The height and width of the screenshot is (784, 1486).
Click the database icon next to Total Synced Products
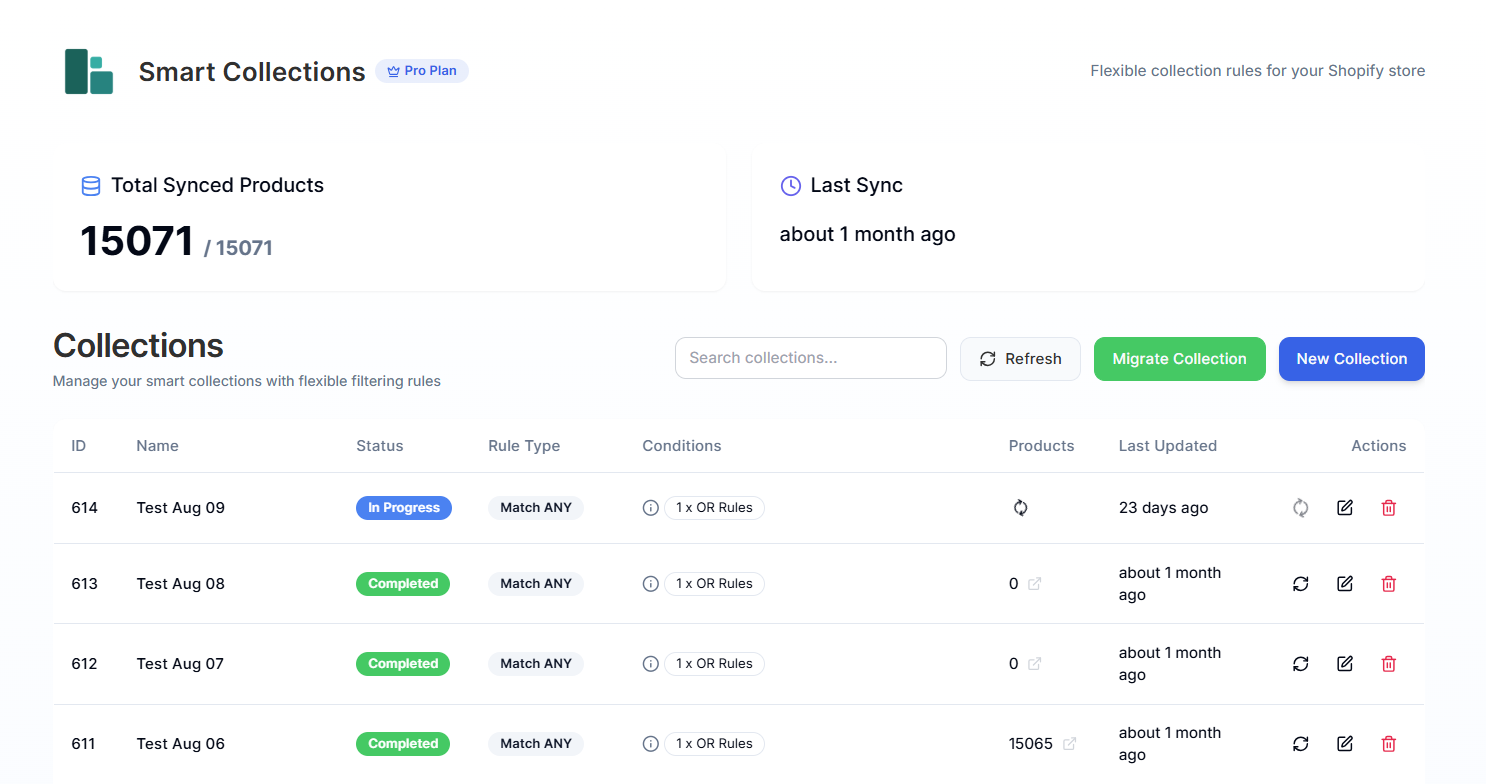click(x=91, y=186)
